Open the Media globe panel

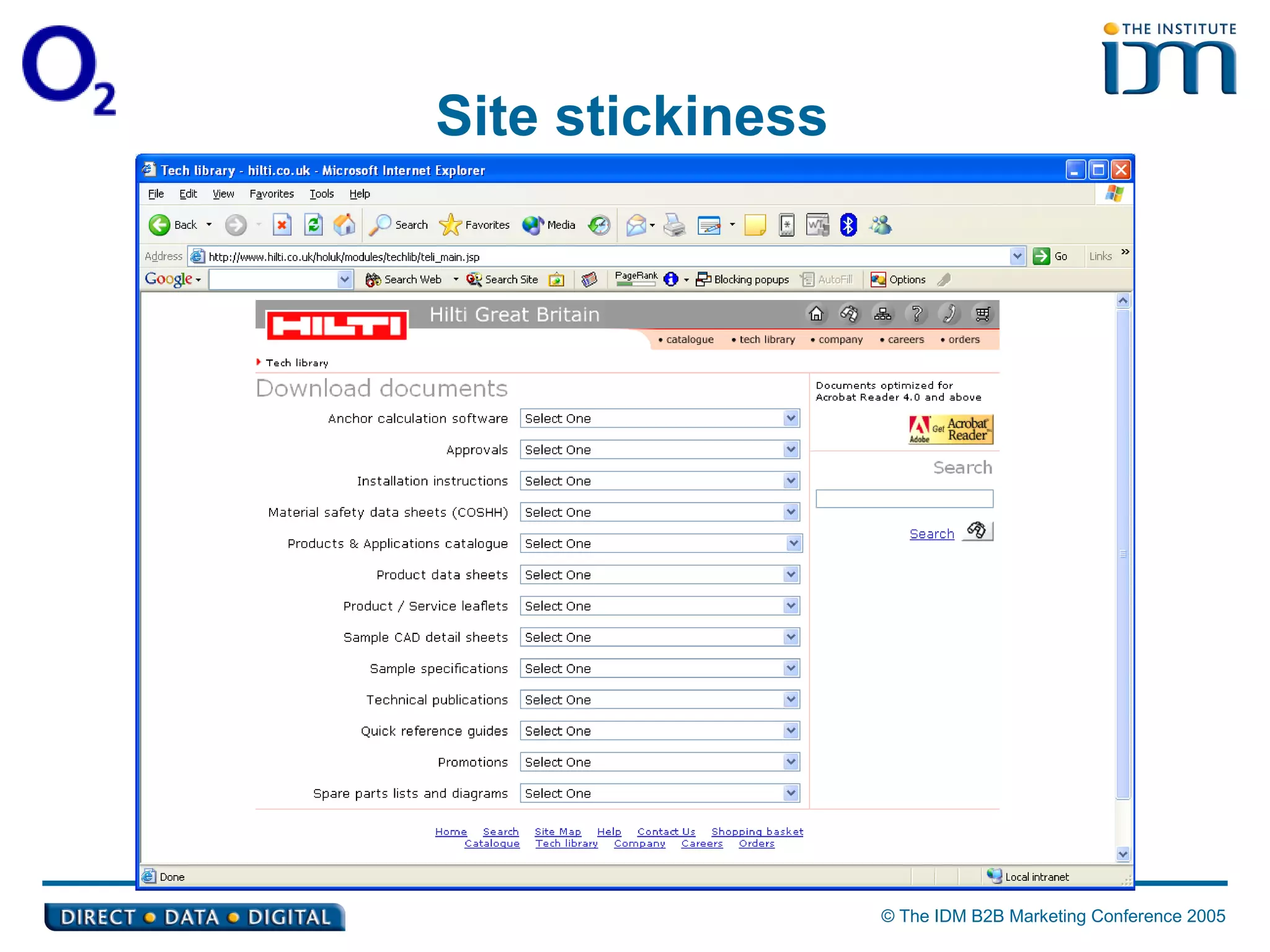point(549,225)
